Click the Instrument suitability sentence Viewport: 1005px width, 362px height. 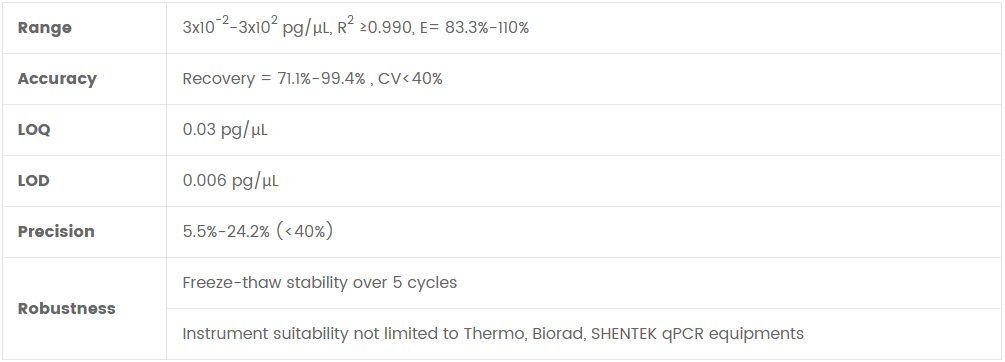coord(493,334)
